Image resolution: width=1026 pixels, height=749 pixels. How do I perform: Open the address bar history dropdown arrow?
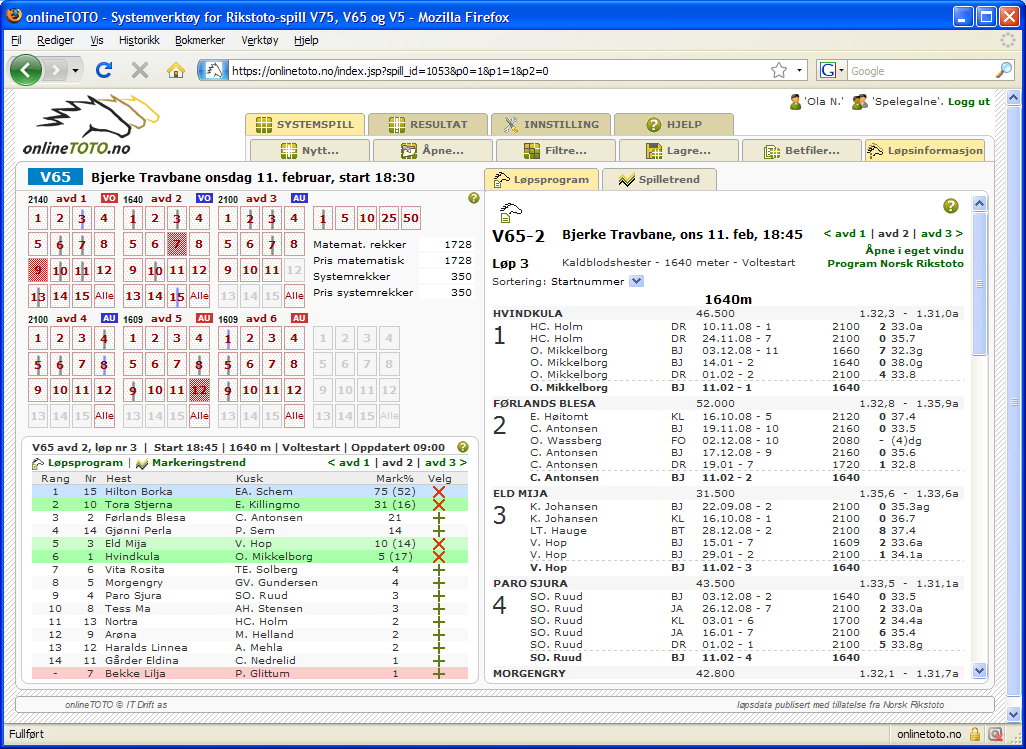799,71
